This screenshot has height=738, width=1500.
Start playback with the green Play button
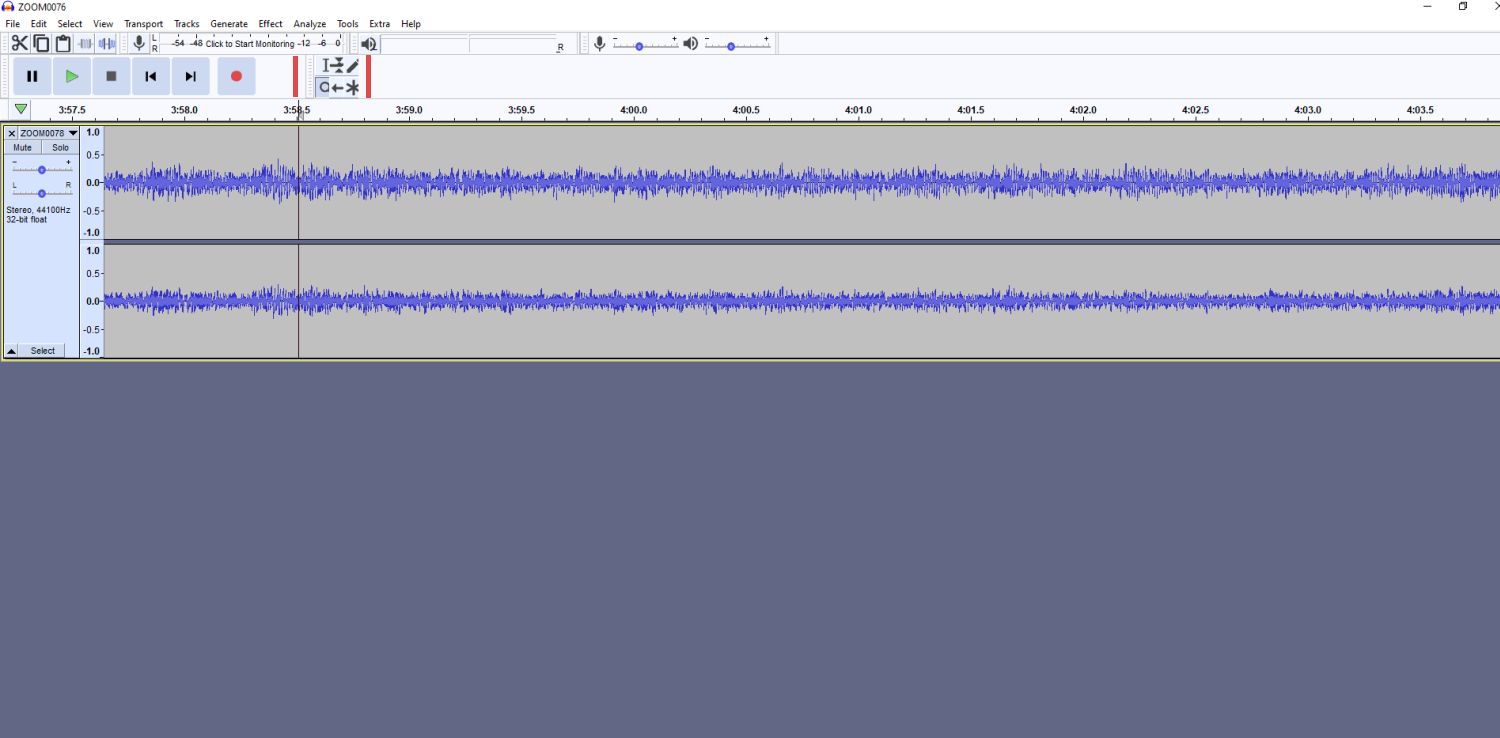click(x=72, y=76)
